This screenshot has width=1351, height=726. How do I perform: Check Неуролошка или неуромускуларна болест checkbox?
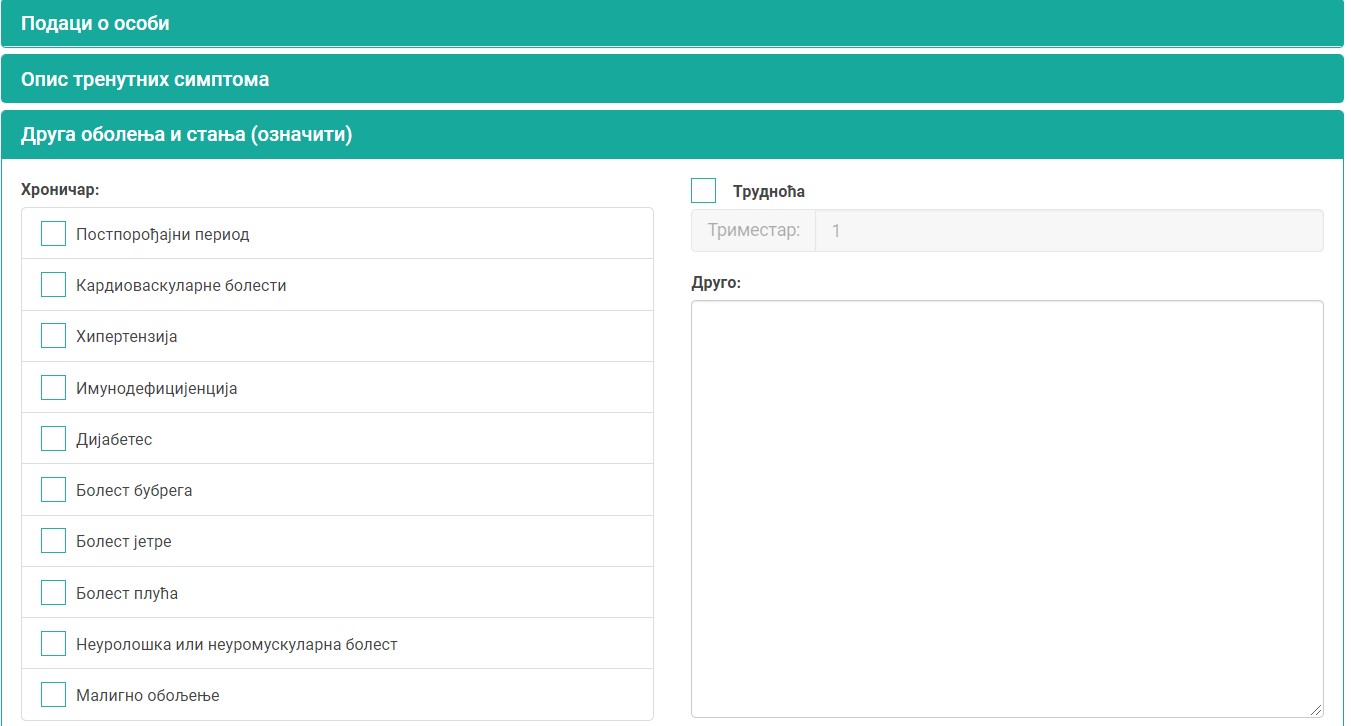click(53, 644)
